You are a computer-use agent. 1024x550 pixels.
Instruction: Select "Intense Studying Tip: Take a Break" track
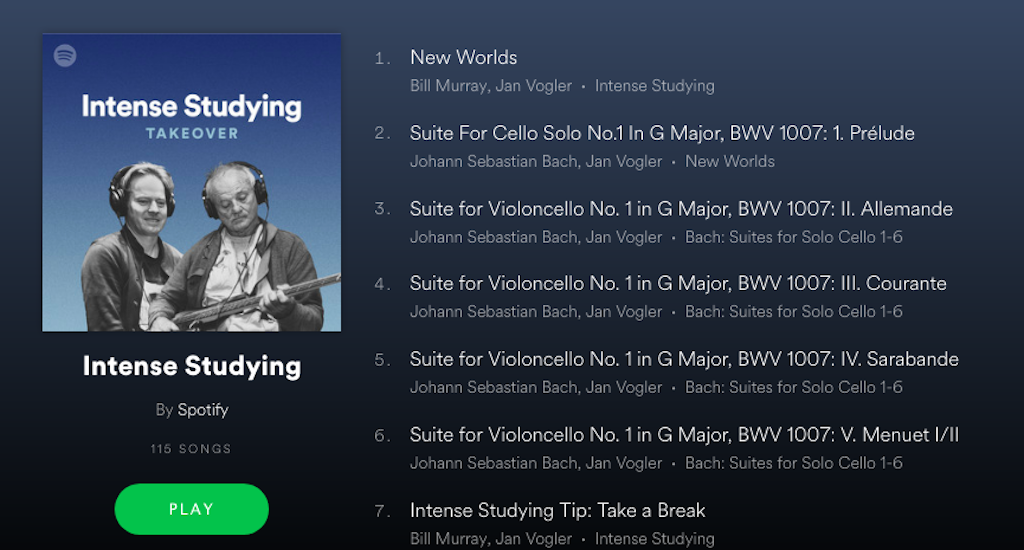557,511
